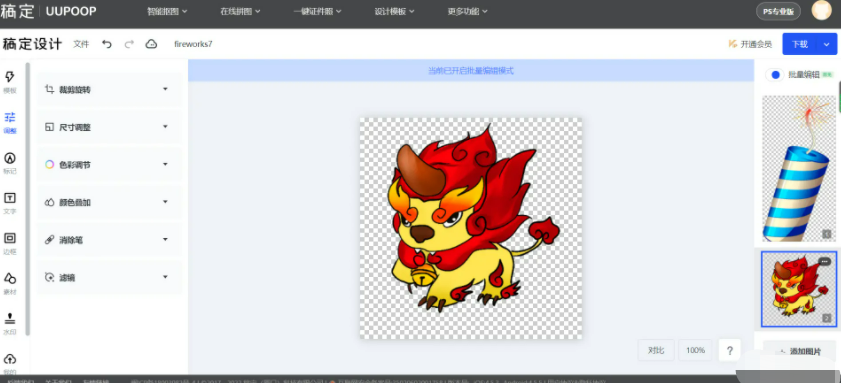Expand the 滤镜 filter panel
This screenshot has height=383, width=841.
tap(109, 277)
